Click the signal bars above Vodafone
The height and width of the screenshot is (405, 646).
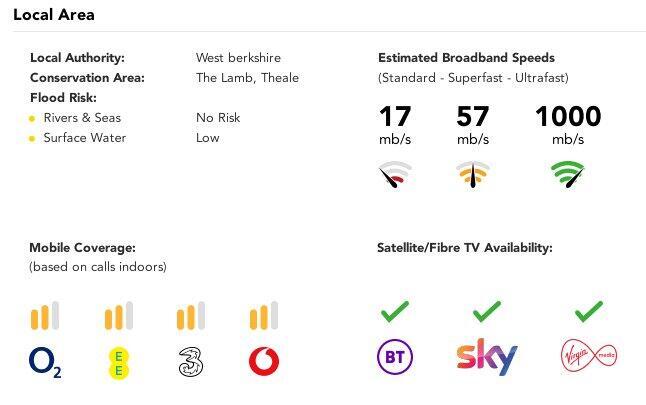[264, 316]
